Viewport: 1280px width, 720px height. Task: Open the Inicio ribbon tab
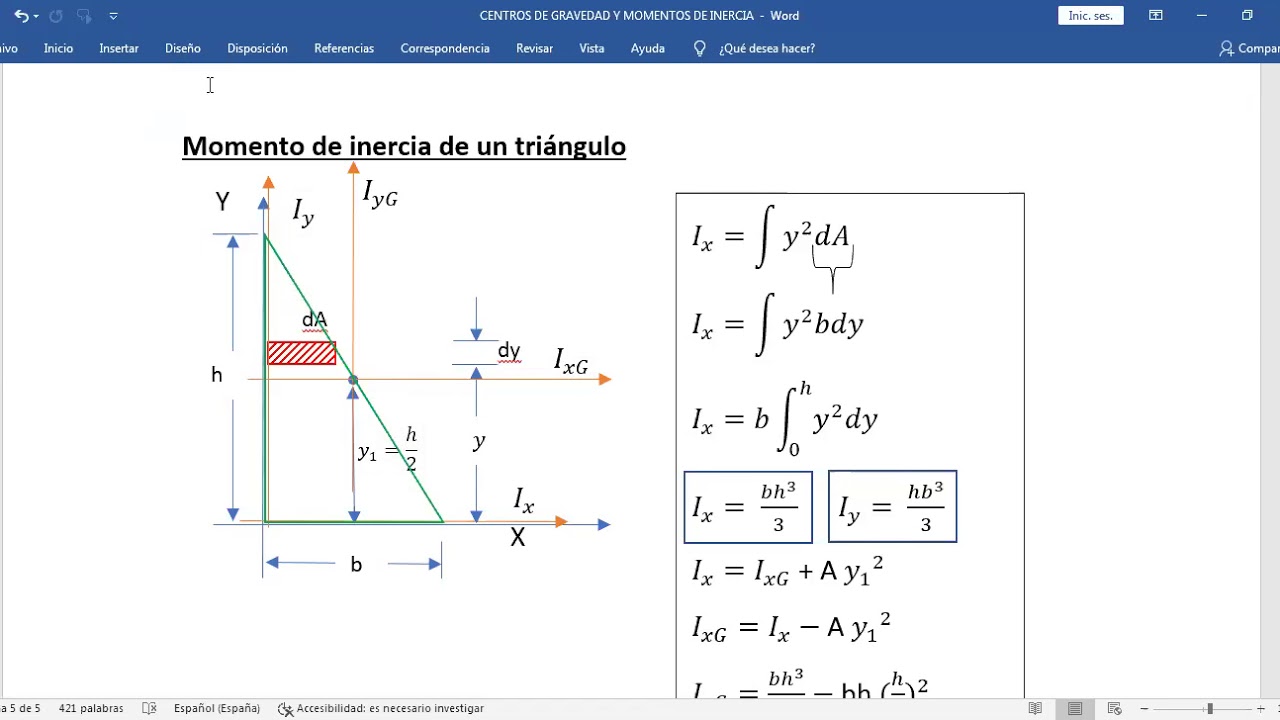pyautogui.click(x=58, y=48)
